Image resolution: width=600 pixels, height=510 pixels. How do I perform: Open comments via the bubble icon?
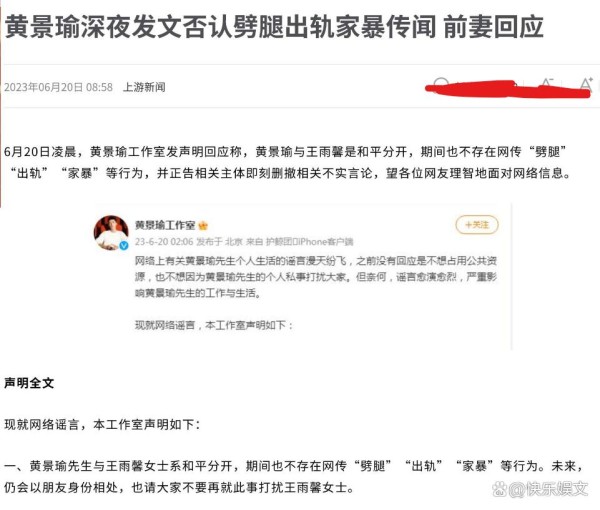point(441,84)
